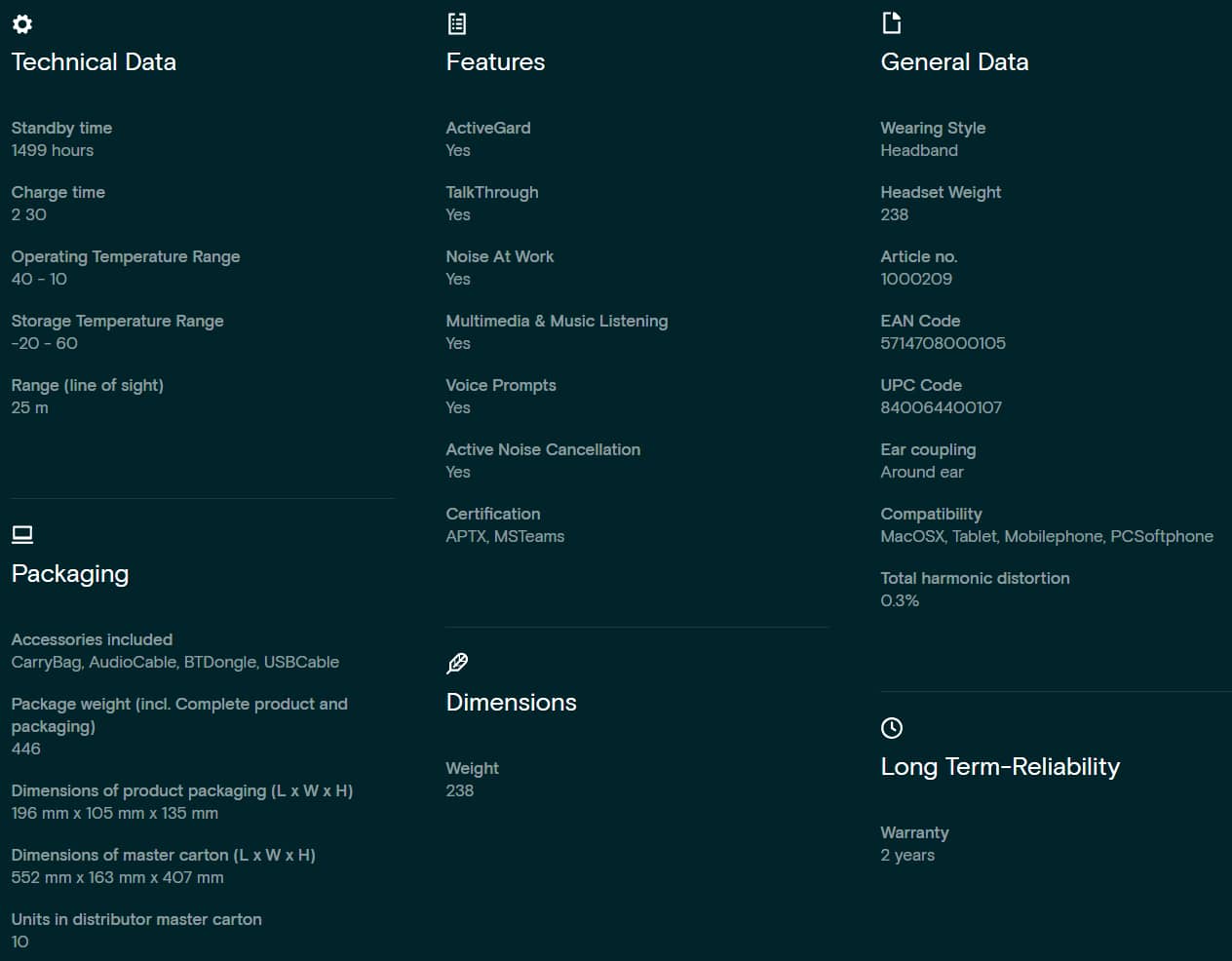Click the "40 - 10" value
The width and height of the screenshot is (1232, 961).
(x=39, y=279)
